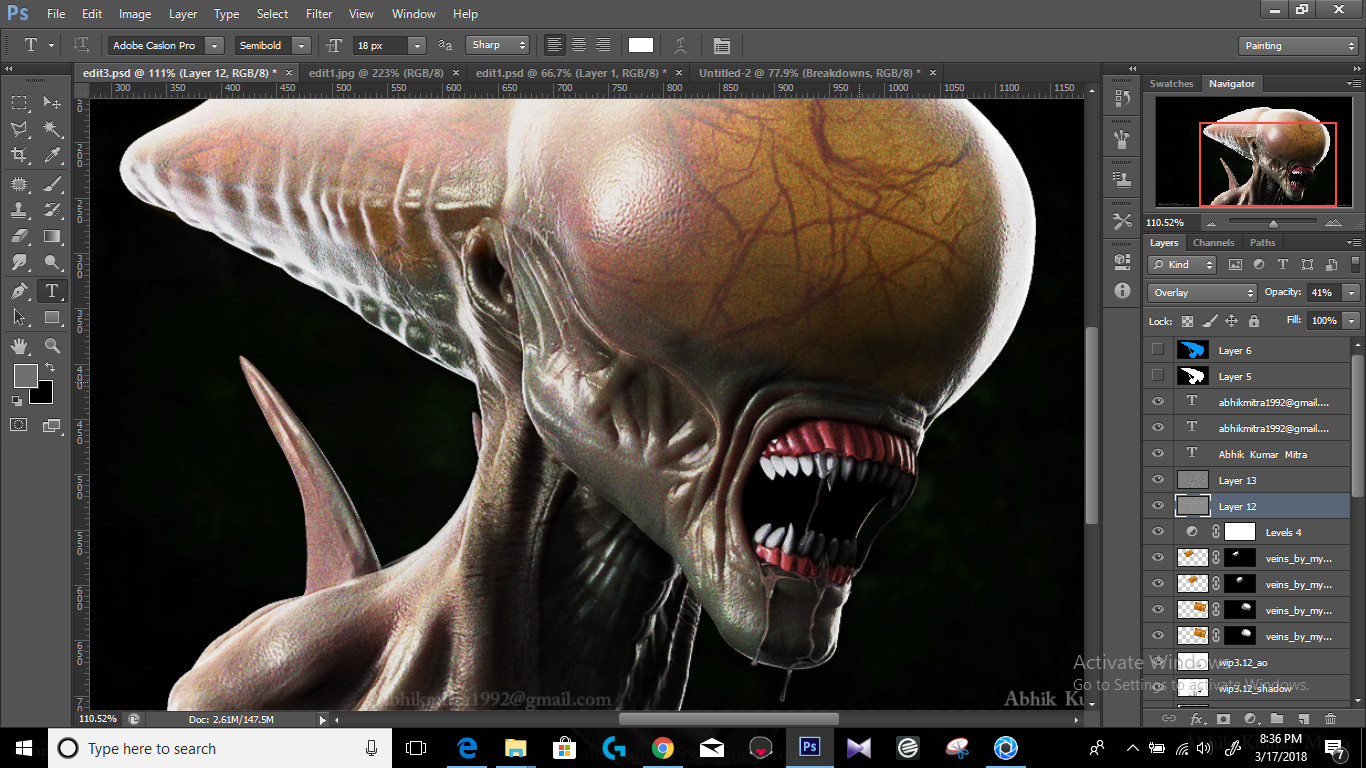The image size is (1366, 768).
Task: Select the Smudge tool
Action: (19, 262)
